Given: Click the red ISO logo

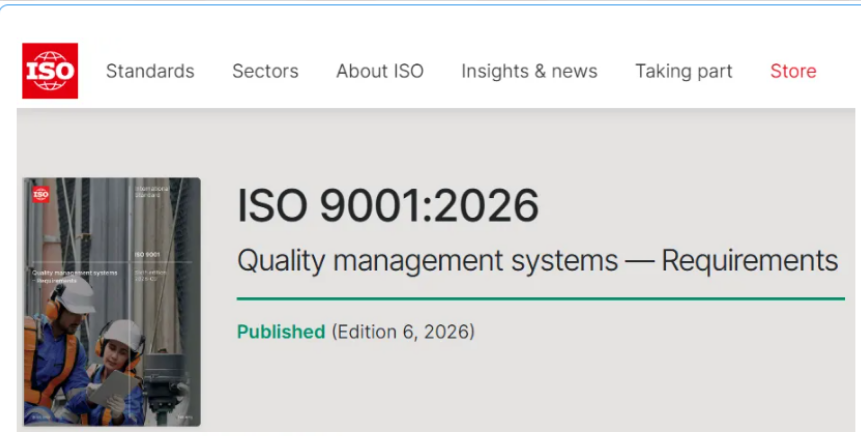Looking at the screenshot, I should 50,71.
